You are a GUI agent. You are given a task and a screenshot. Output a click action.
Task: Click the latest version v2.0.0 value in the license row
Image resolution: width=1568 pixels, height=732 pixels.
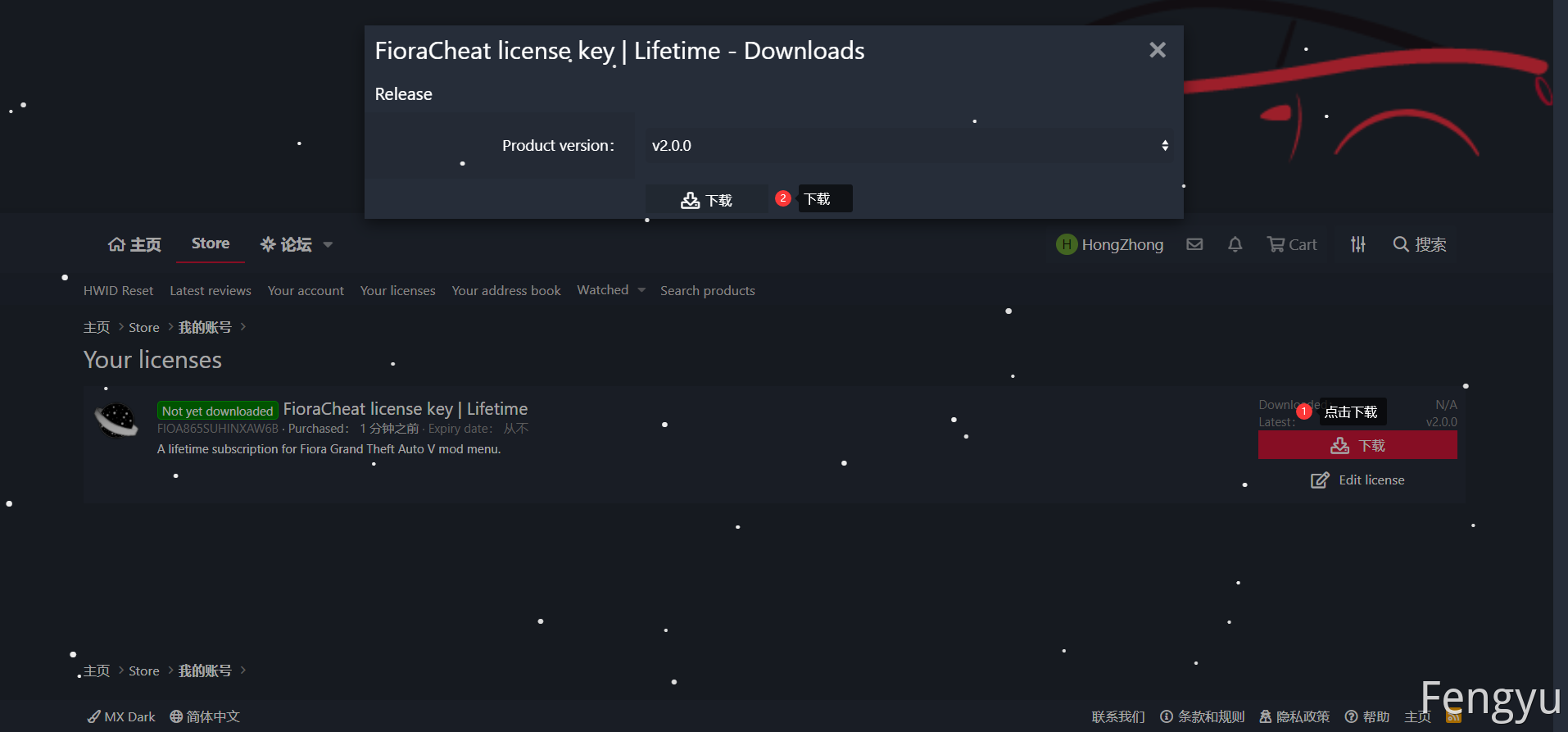(x=1441, y=422)
